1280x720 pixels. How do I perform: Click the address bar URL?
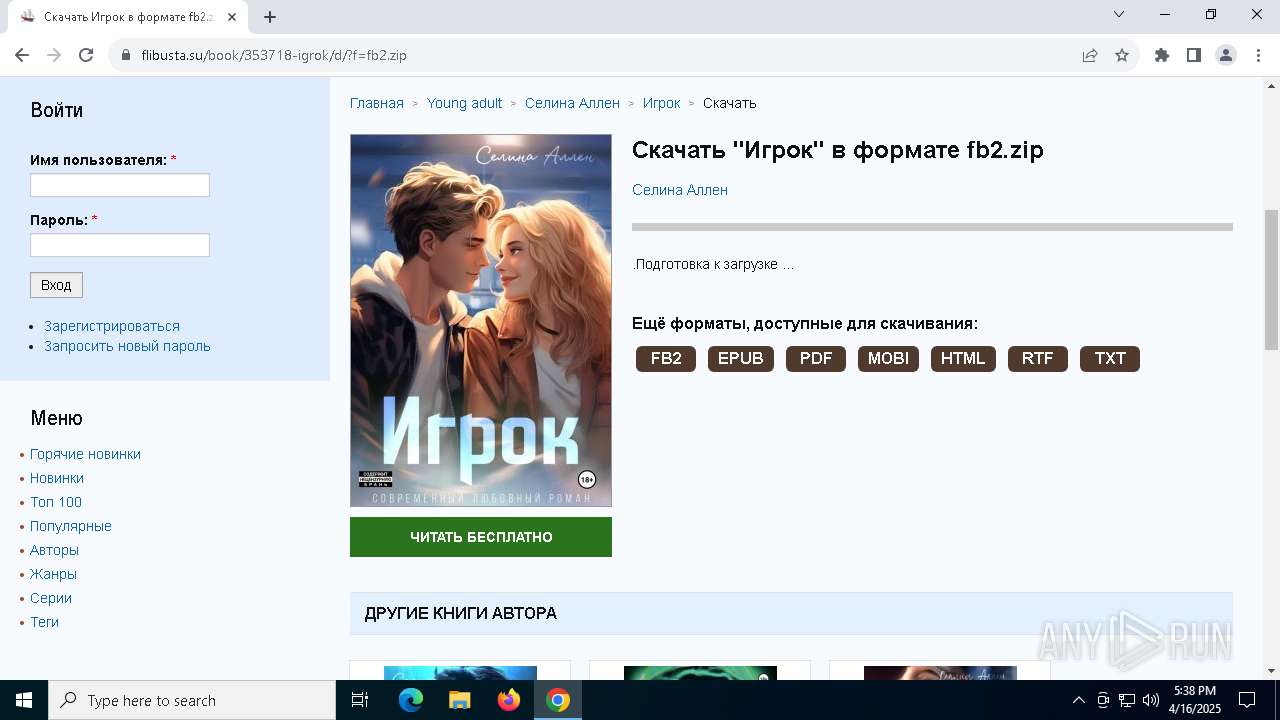coord(273,55)
